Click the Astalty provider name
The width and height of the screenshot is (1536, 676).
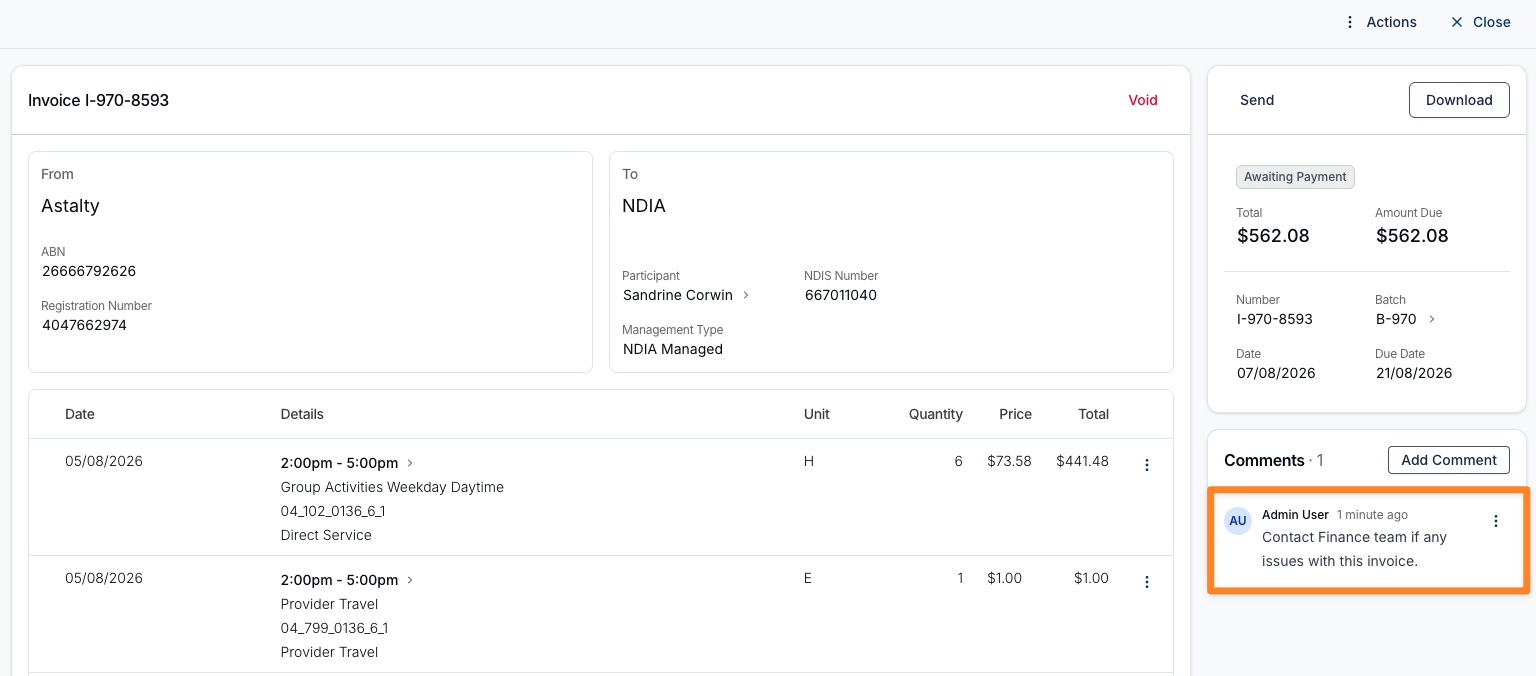point(70,206)
